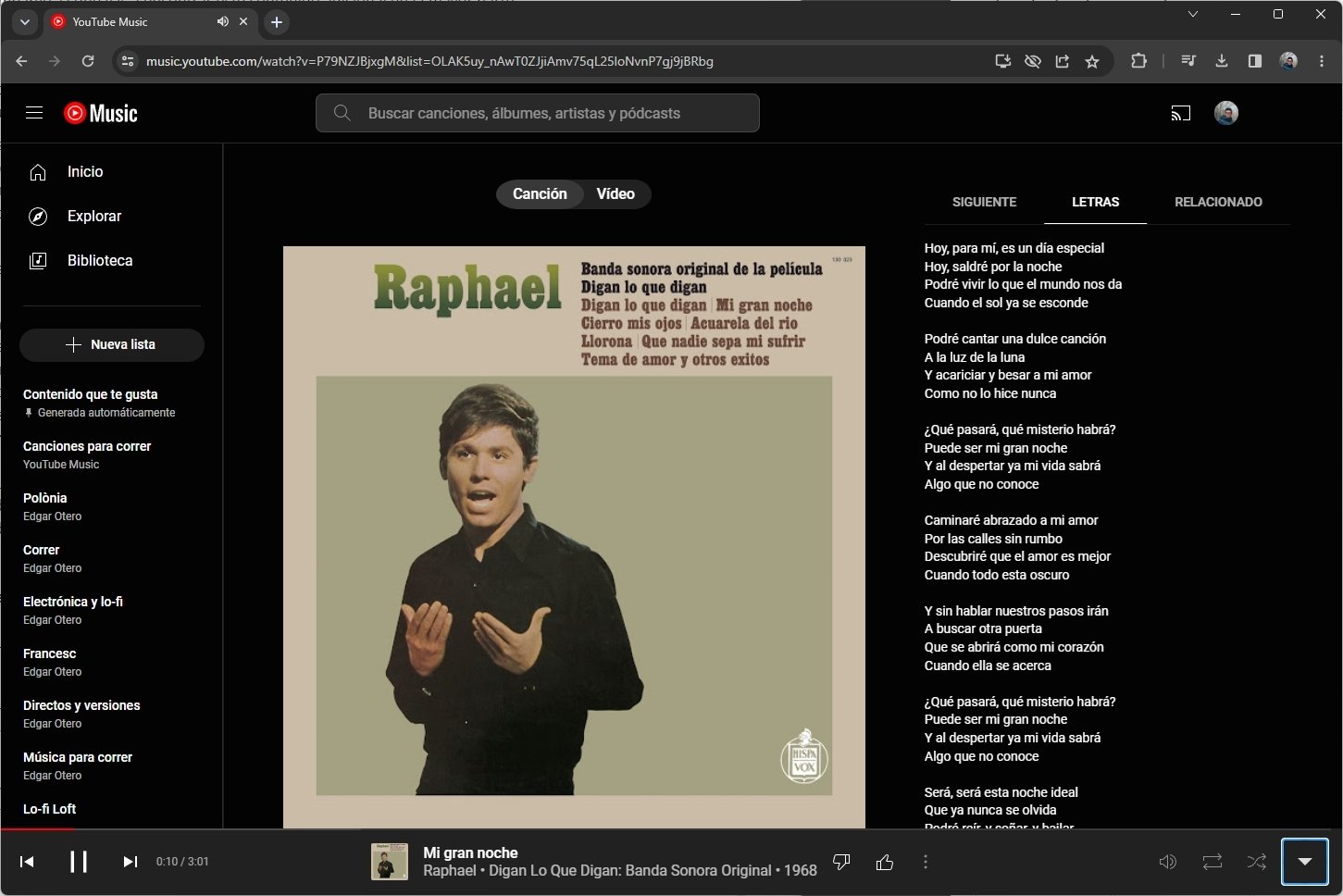Click the small album thumbnail in player bar

pyautogui.click(x=390, y=862)
